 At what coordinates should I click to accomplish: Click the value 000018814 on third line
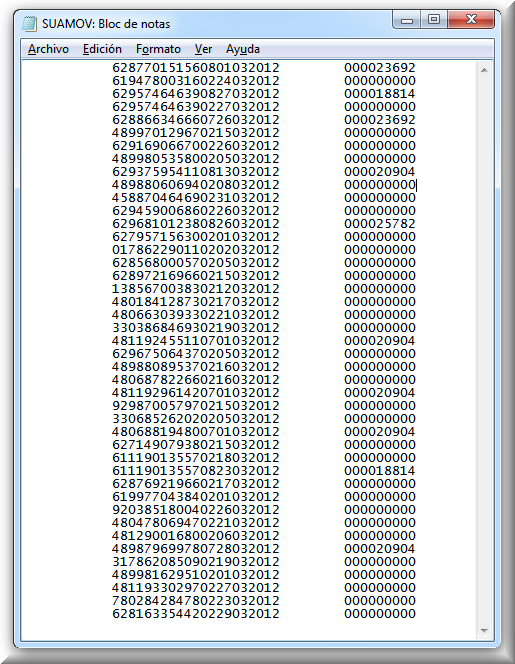coord(380,94)
